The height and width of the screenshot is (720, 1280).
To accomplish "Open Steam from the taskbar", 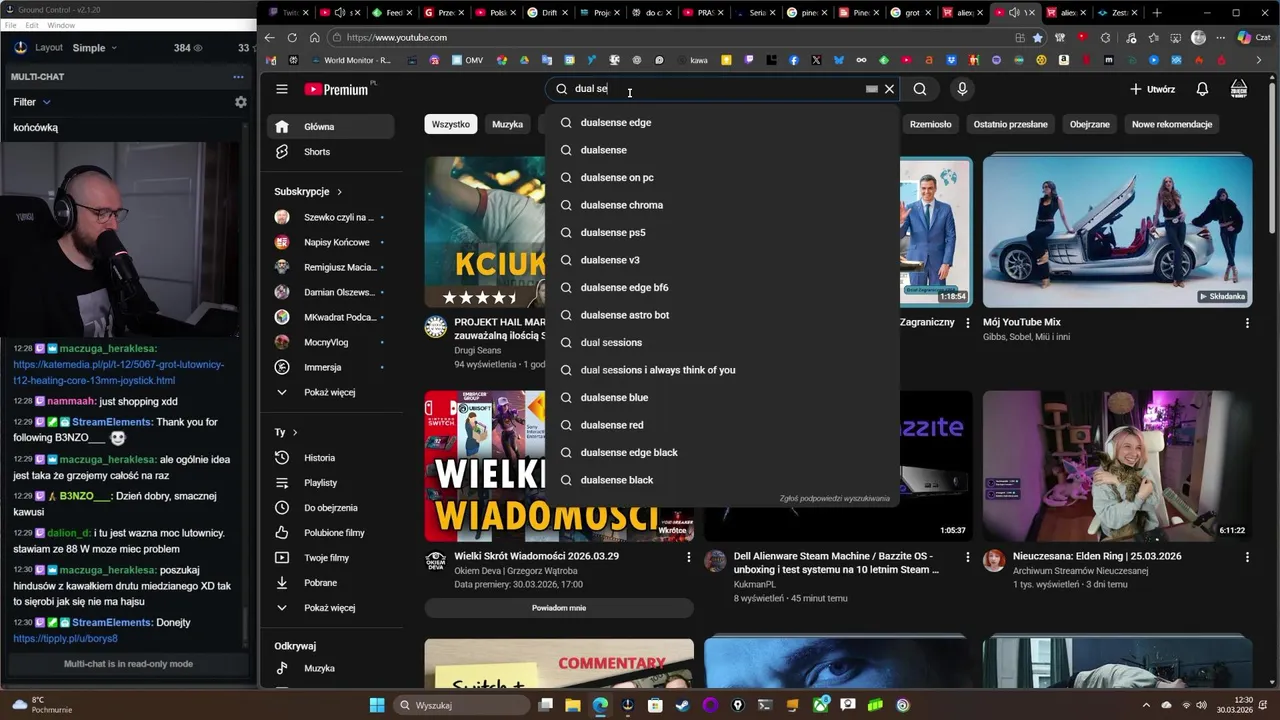I will pos(682,705).
